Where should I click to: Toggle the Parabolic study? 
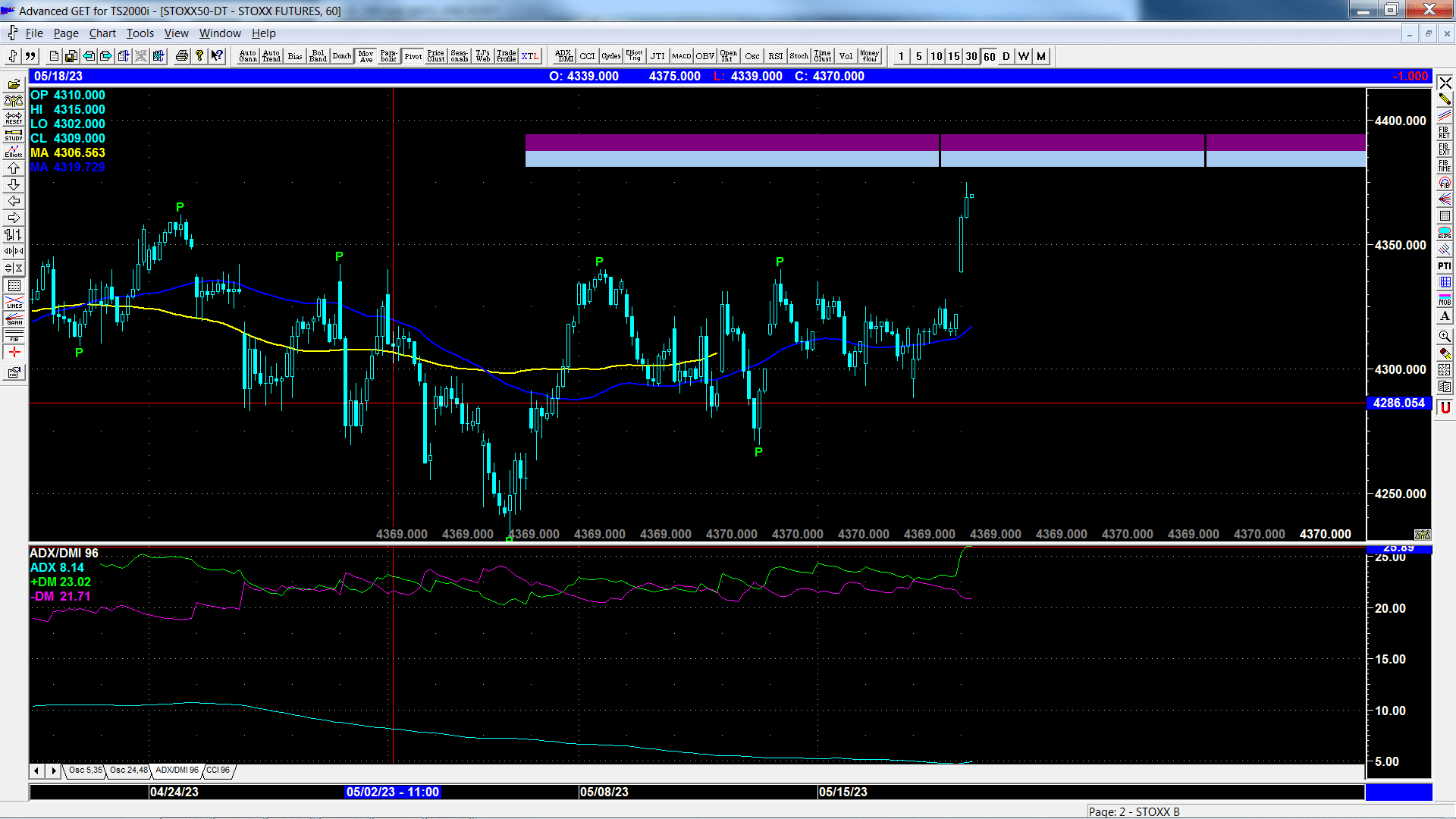click(x=389, y=56)
